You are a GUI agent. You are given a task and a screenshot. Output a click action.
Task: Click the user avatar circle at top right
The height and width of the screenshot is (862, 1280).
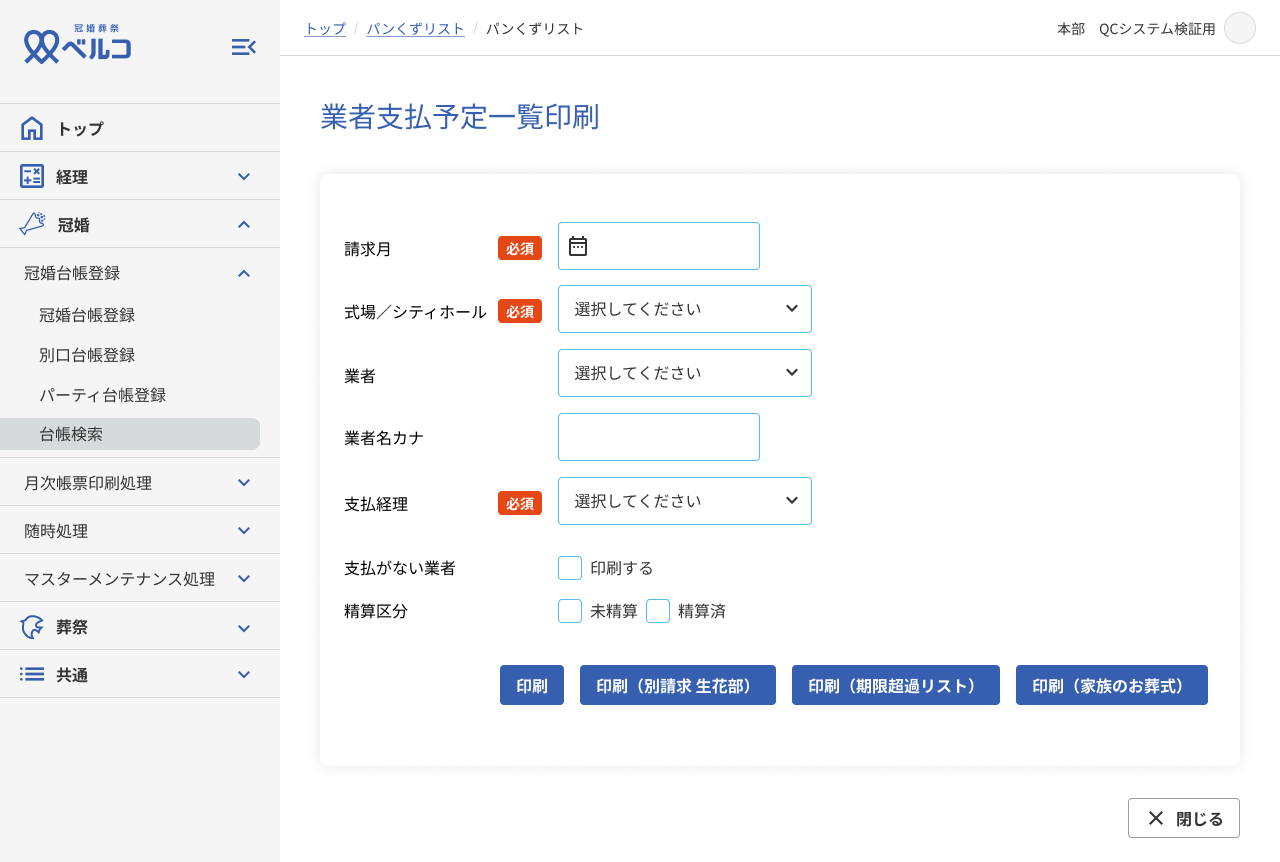click(1239, 28)
